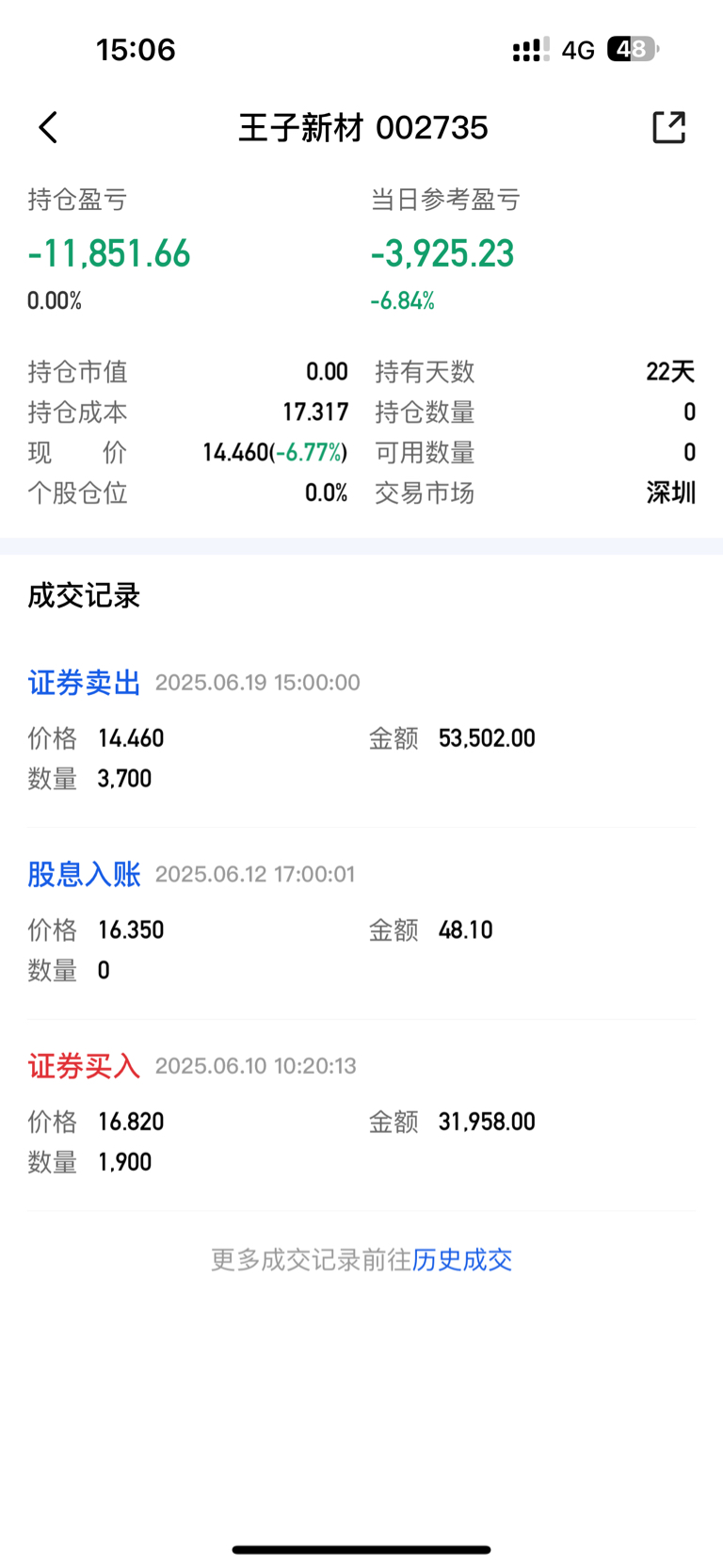Tap the sell amount 53,502.00
The height and width of the screenshot is (1568, 723).
pyautogui.click(x=487, y=737)
